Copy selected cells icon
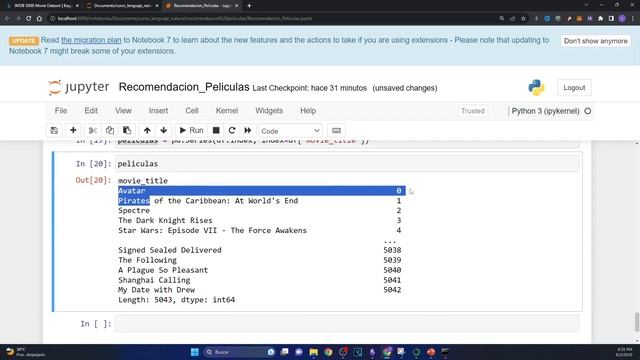The image size is (640, 360). point(110,131)
